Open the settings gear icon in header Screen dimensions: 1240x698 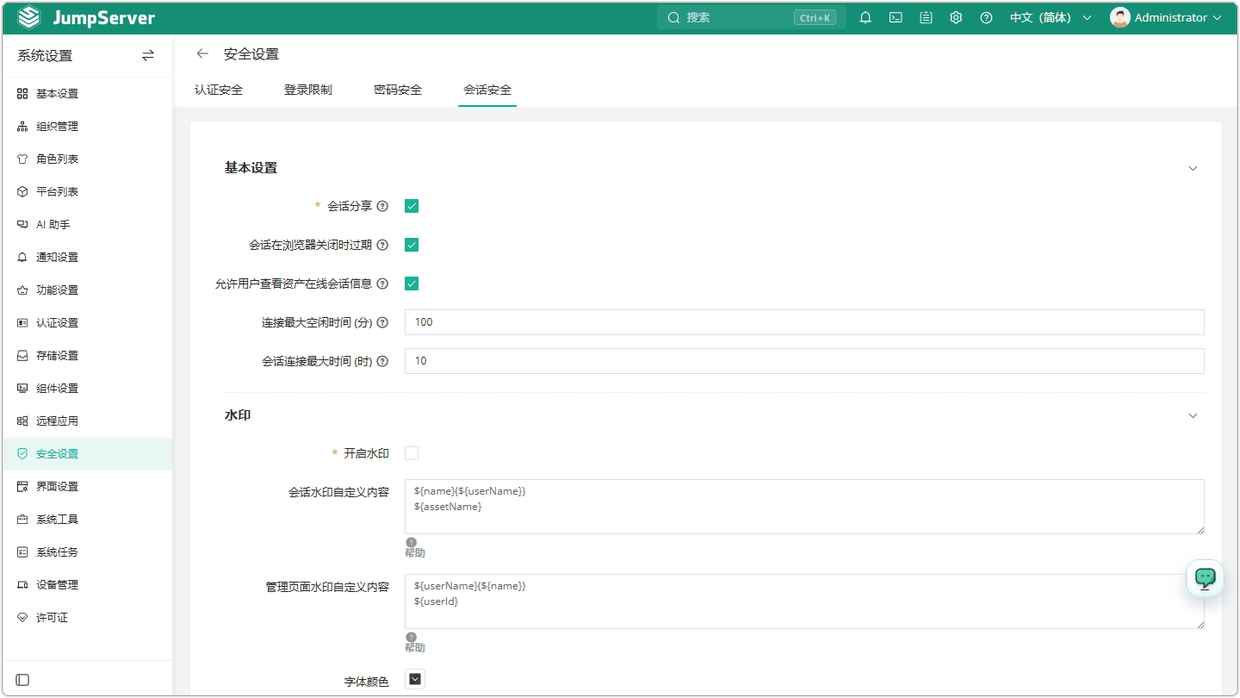[x=956, y=18]
